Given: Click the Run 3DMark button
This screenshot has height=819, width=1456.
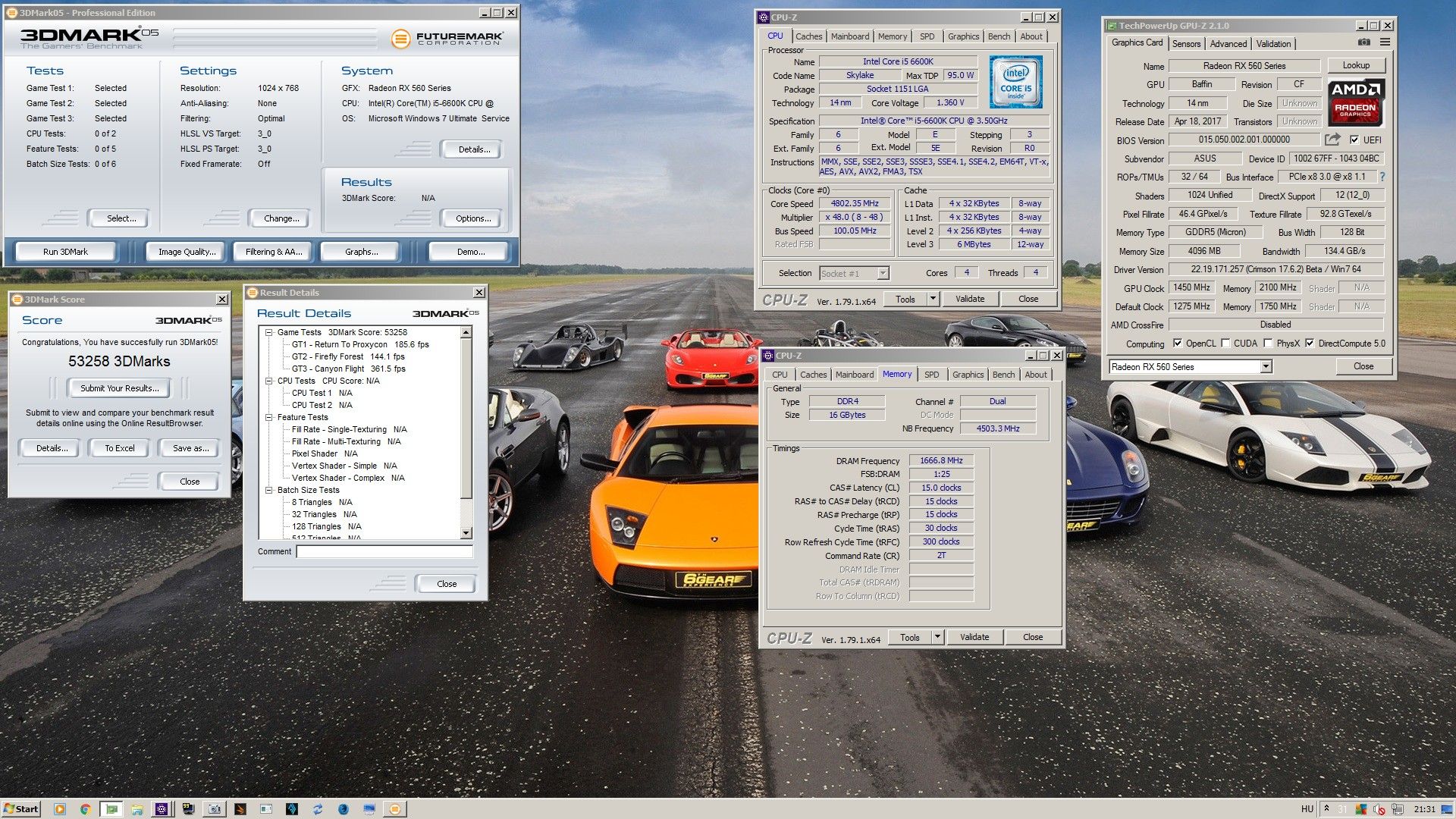Looking at the screenshot, I should (x=65, y=252).
